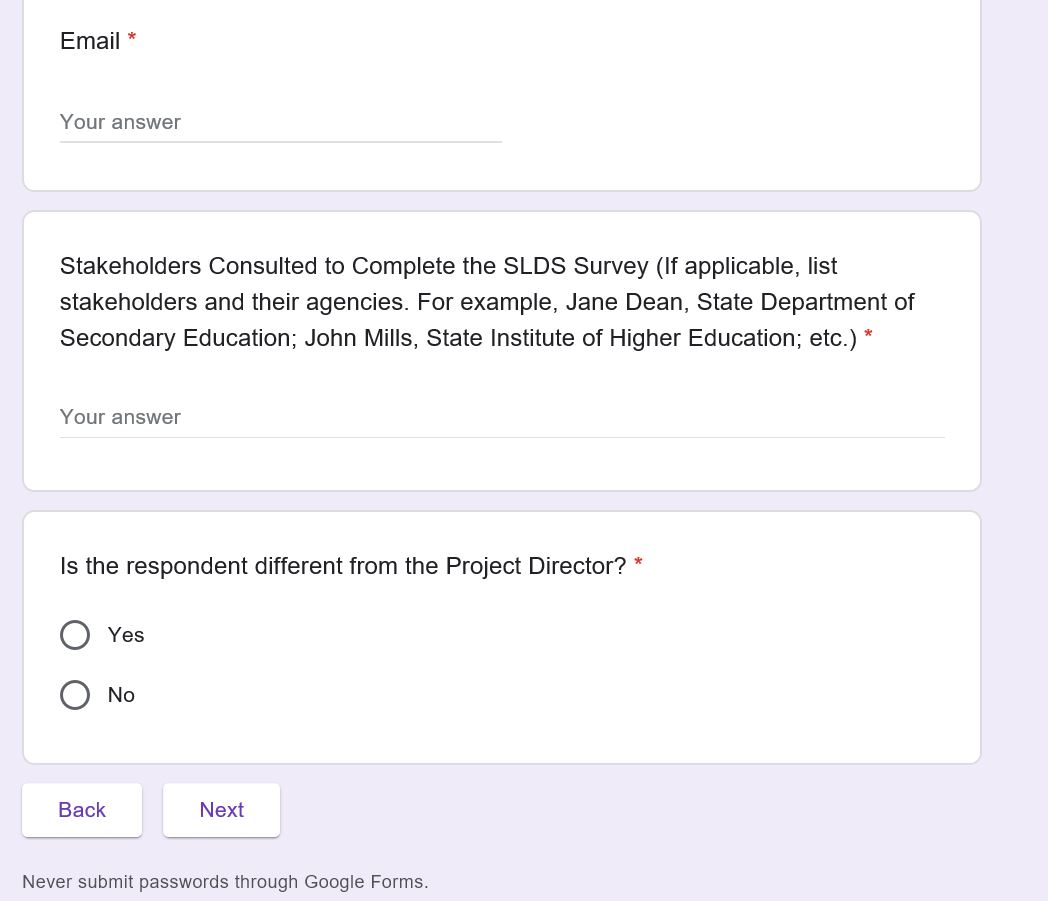Image resolution: width=1048 pixels, height=901 pixels.
Task: Click the "Google Forms" text in the footer
Action: coord(365,882)
